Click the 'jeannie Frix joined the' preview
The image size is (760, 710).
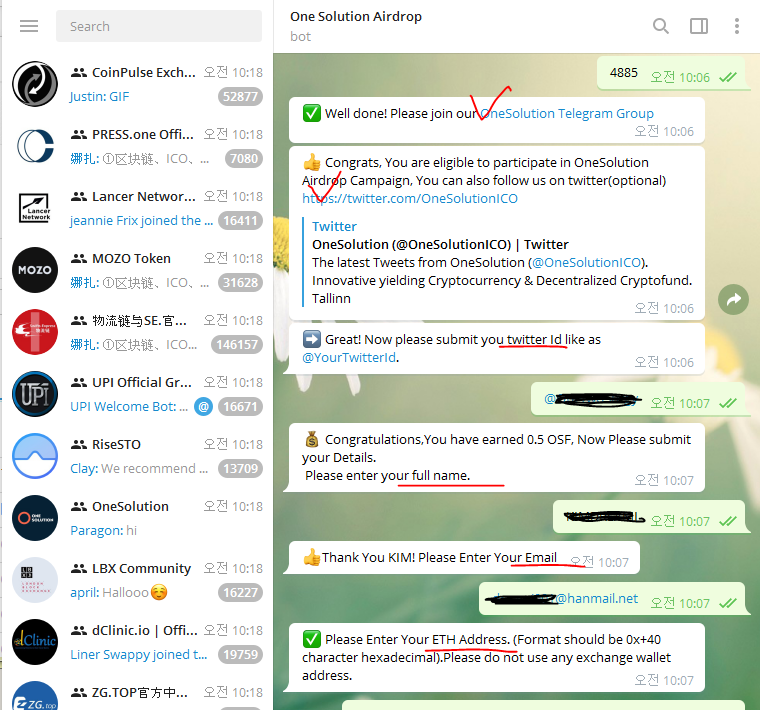pyautogui.click(x=142, y=221)
